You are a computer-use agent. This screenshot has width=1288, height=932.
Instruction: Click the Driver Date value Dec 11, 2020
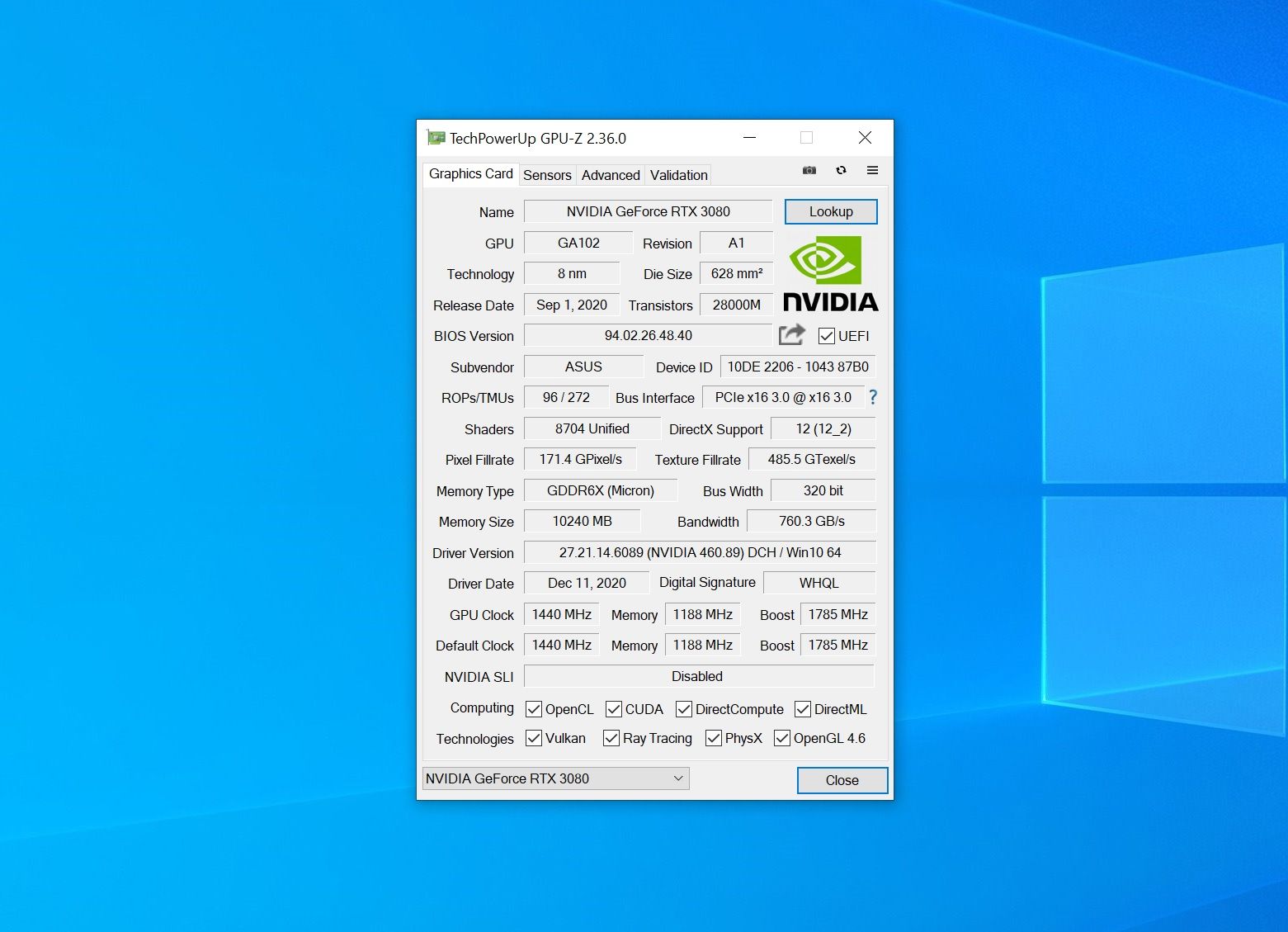pos(587,583)
